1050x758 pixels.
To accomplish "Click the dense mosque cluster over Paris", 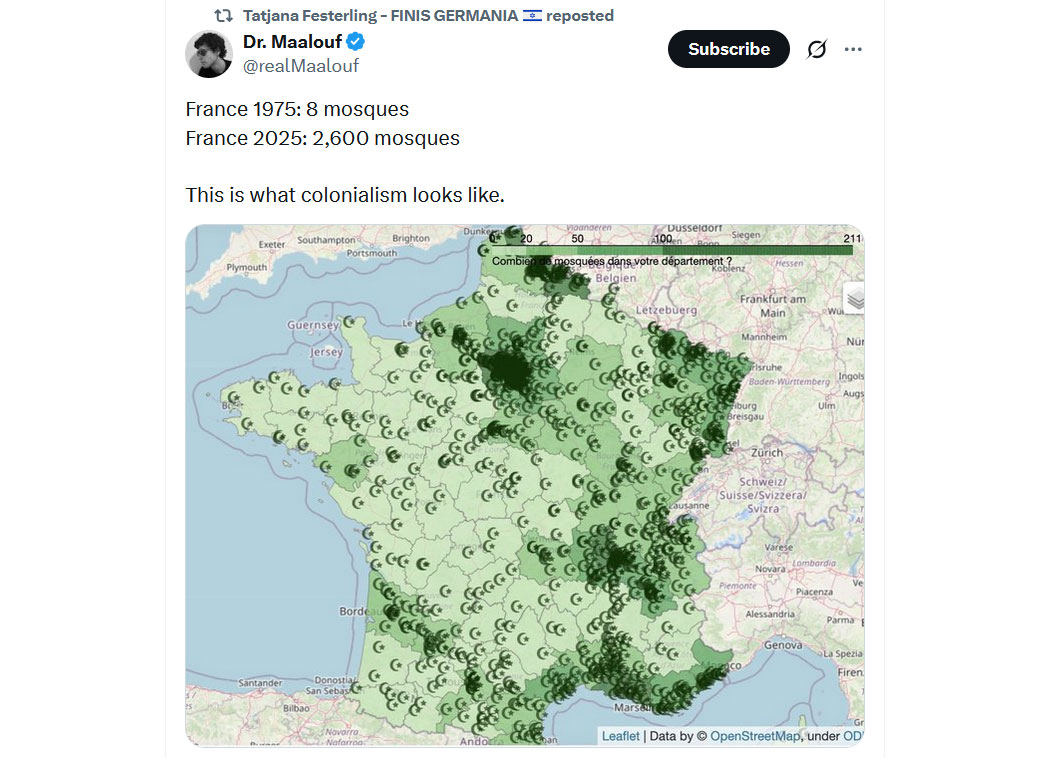I will click(507, 368).
